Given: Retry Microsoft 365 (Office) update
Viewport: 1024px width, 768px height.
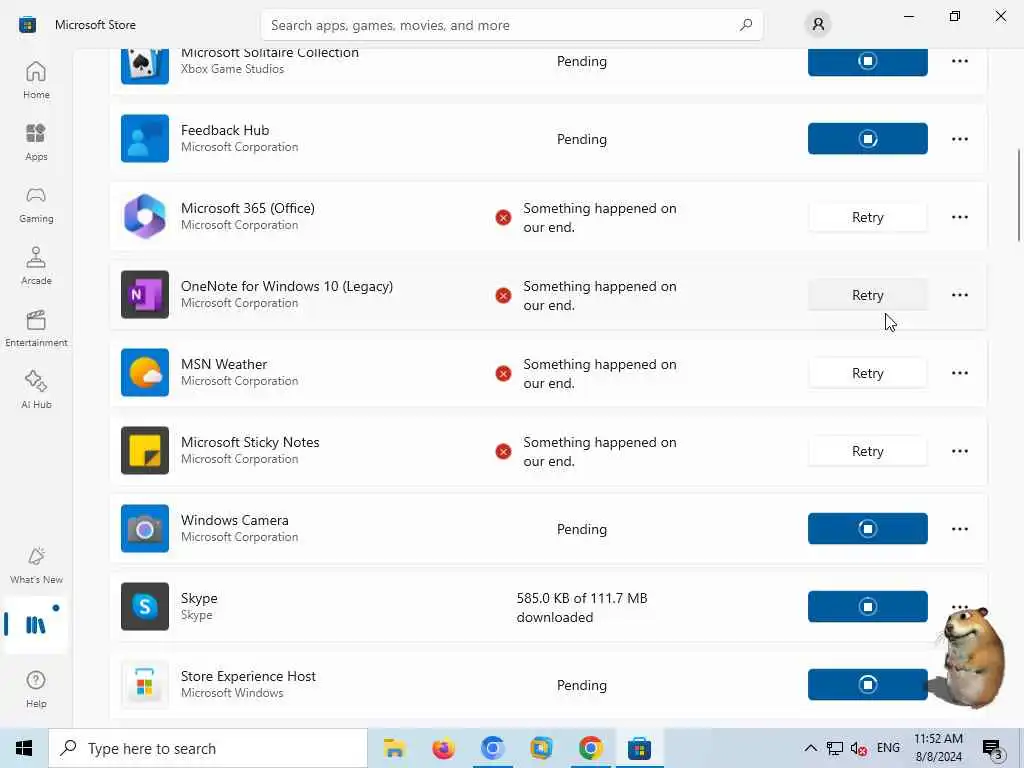Looking at the screenshot, I should tap(867, 217).
